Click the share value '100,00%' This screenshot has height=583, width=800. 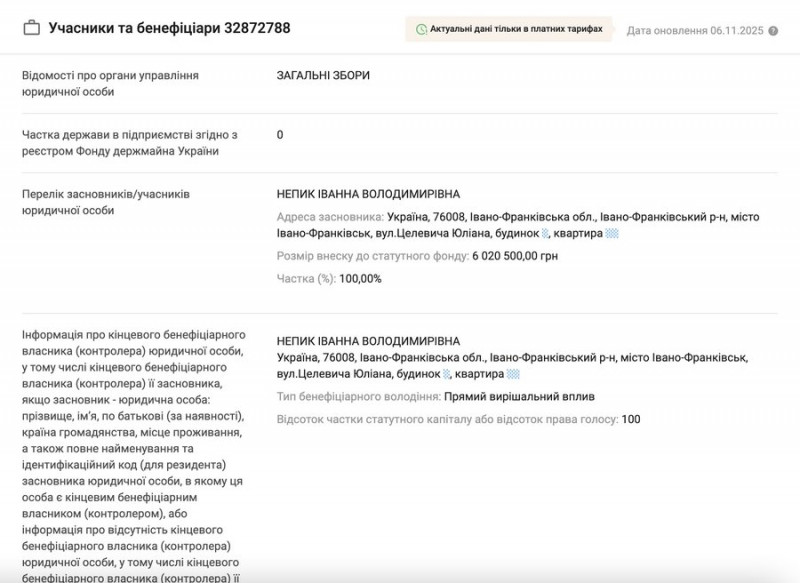(360, 278)
